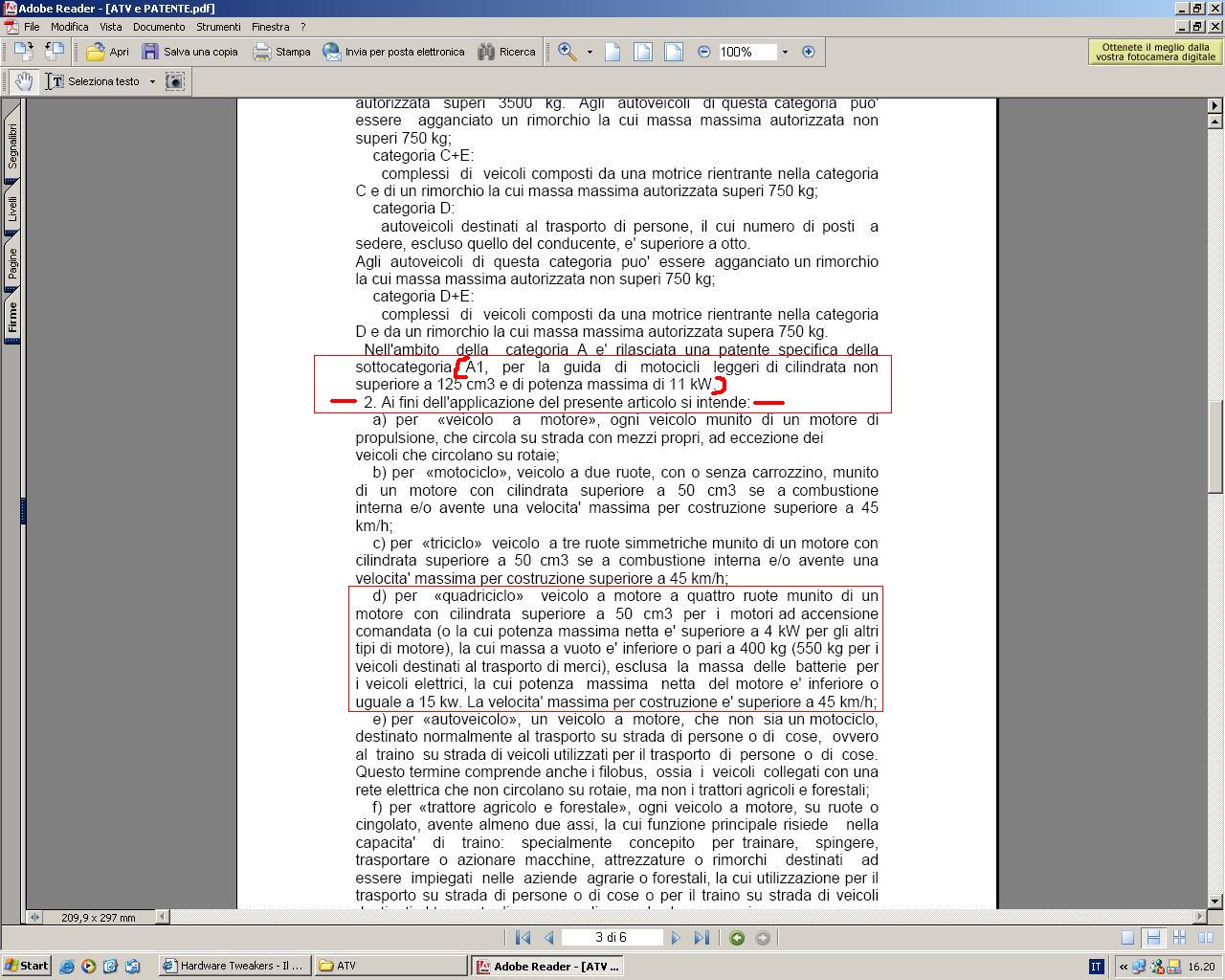Click the Internet Explorer quick launch icon

[x=67, y=967]
